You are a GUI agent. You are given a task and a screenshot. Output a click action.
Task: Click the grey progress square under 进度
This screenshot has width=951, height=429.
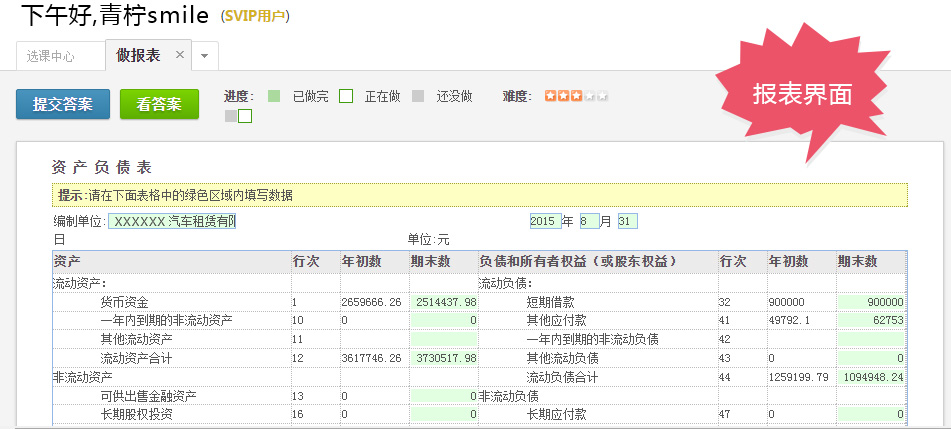[230, 117]
